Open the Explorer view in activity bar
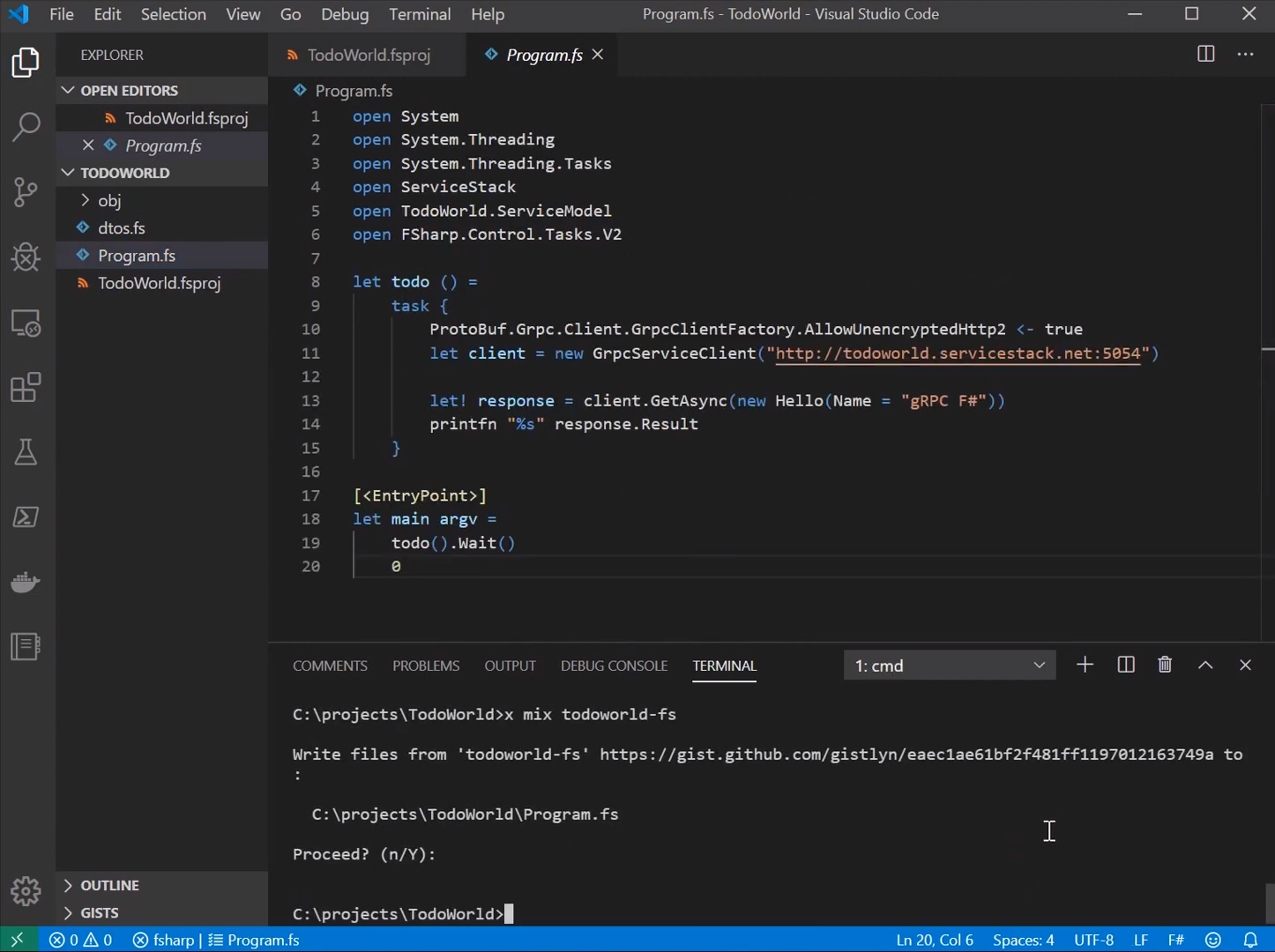The width and height of the screenshot is (1275, 952). pyautogui.click(x=26, y=63)
